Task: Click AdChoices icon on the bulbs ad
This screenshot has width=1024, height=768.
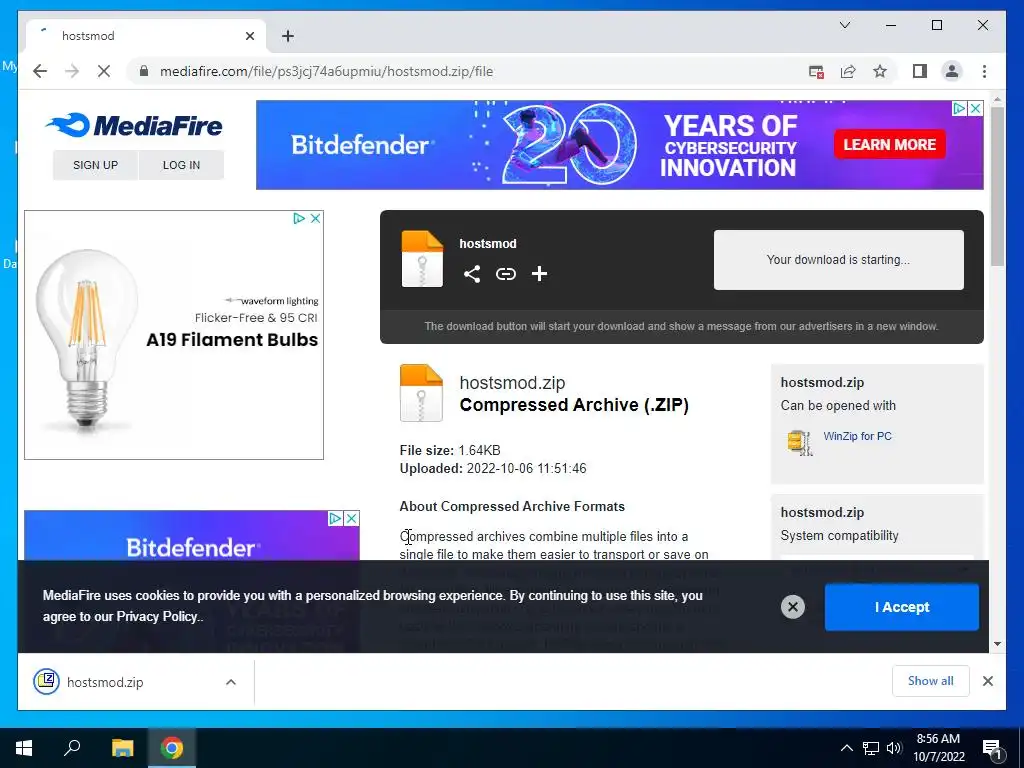Action: click(x=299, y=218)
